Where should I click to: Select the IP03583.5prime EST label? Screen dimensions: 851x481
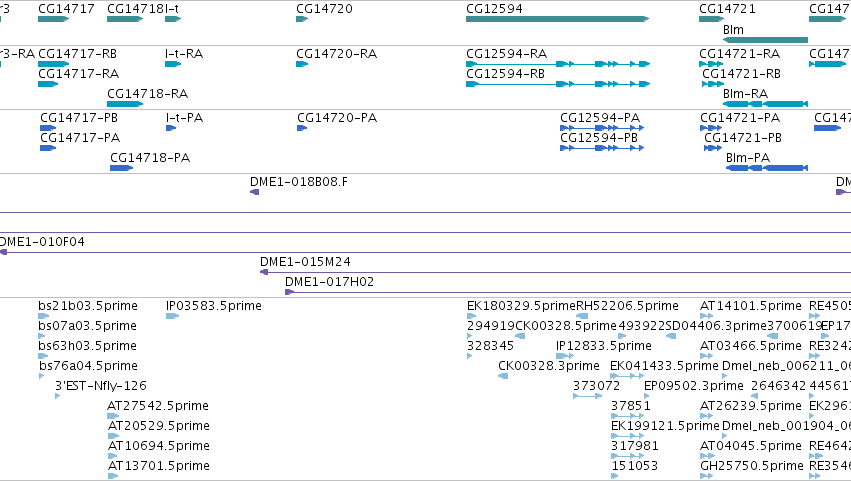(214, 306)
